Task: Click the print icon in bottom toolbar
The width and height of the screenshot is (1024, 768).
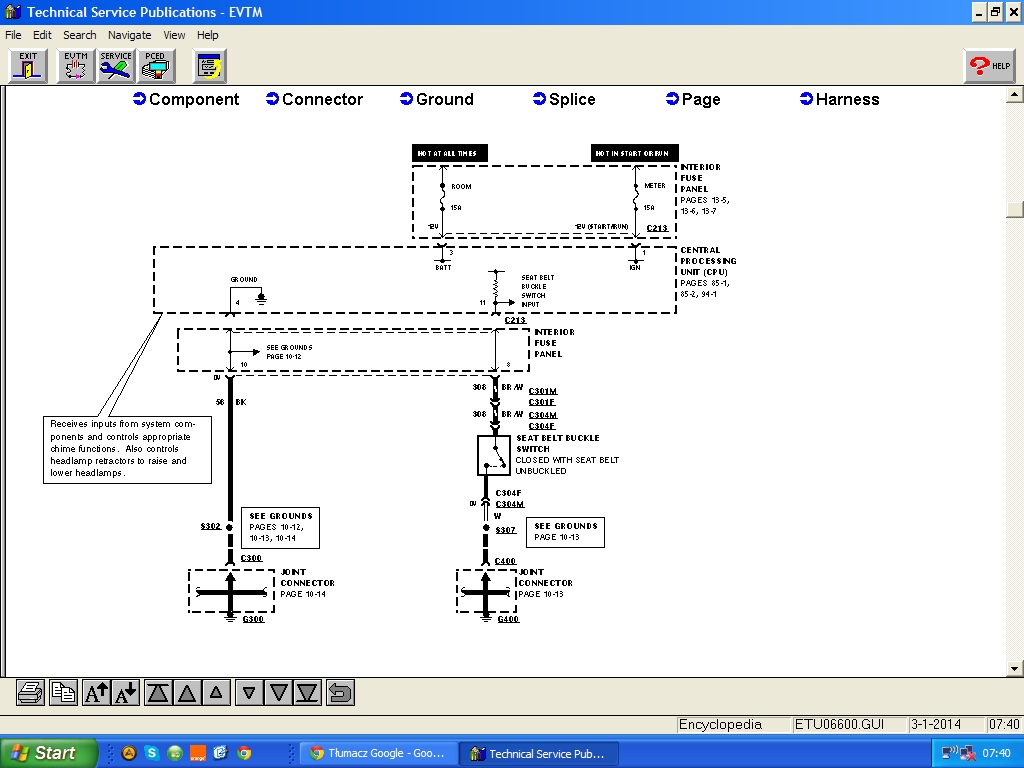Action: pyautogui.click(x=31, y=692)
